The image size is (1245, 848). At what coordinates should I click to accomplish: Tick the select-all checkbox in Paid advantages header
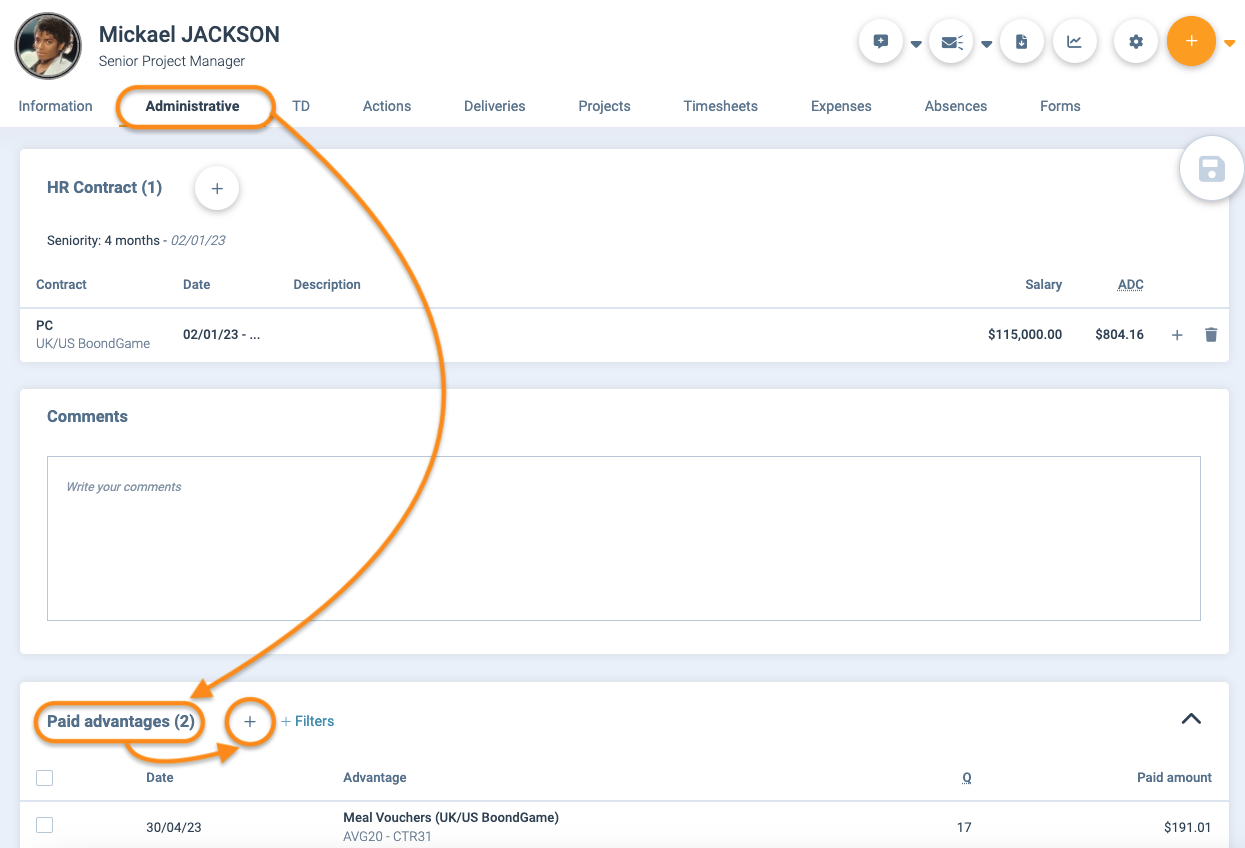(44, 778)
